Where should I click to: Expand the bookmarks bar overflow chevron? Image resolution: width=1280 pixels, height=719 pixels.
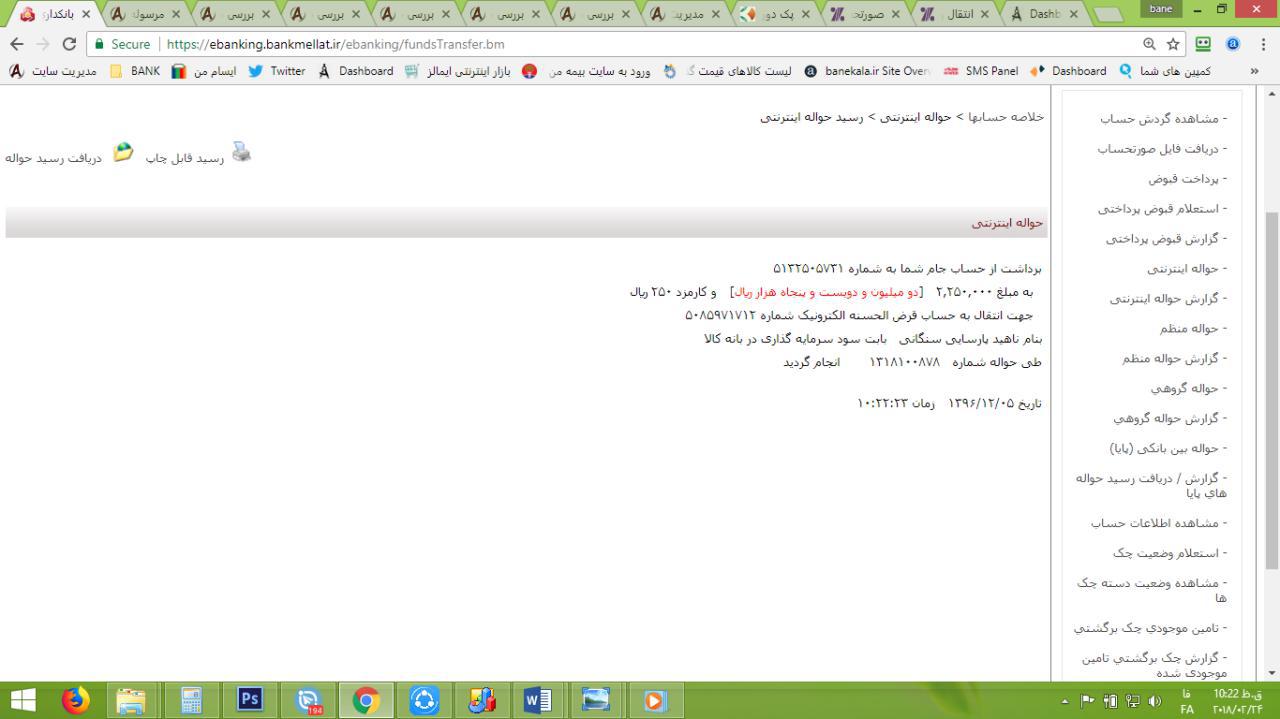tap(1255, 71)
